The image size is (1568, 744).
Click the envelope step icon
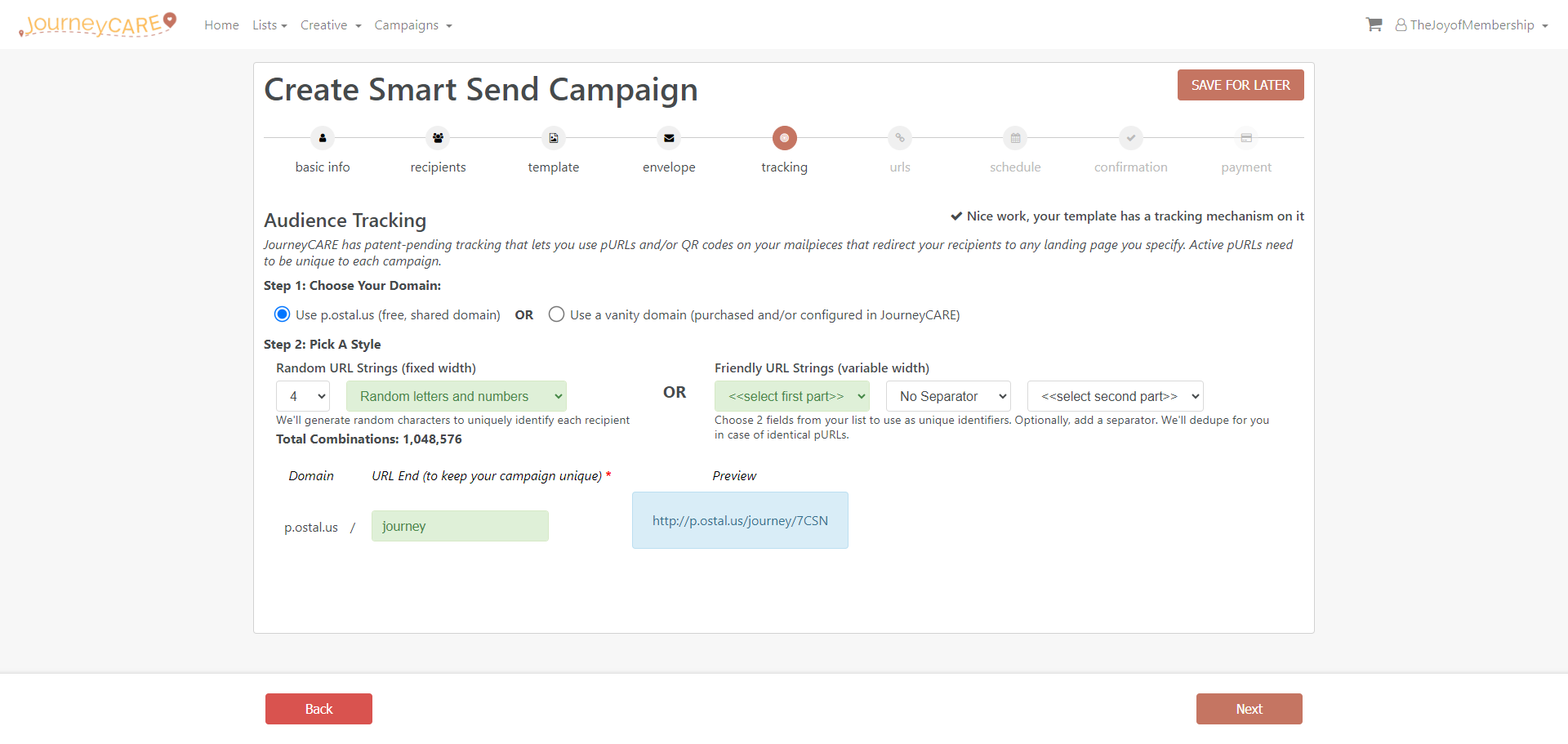point(669,138)
